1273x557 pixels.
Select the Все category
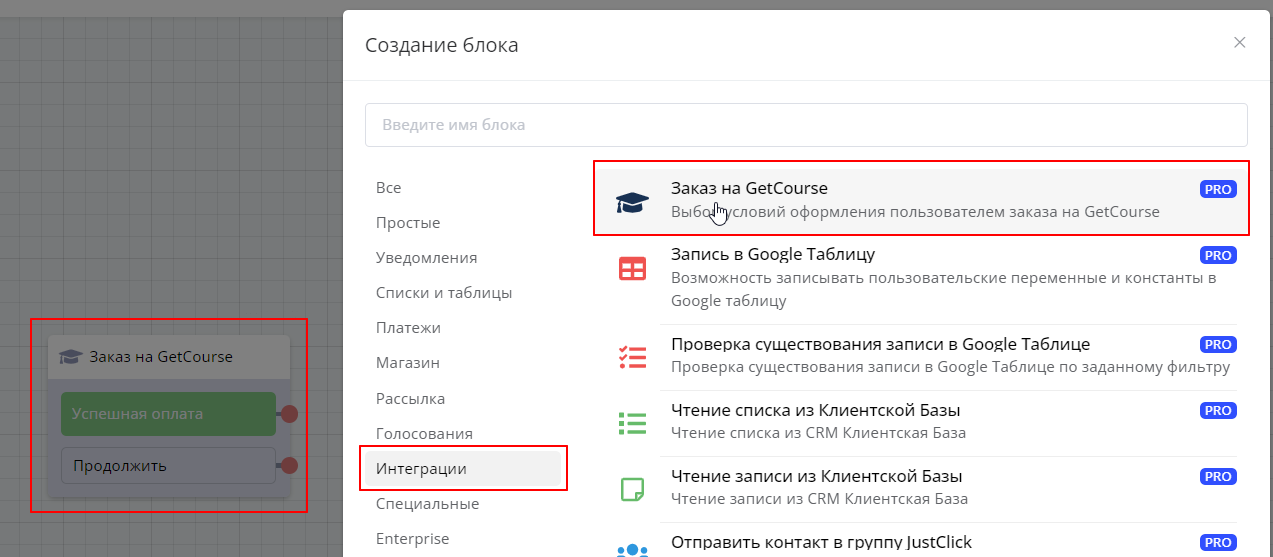tap(388, 188)
